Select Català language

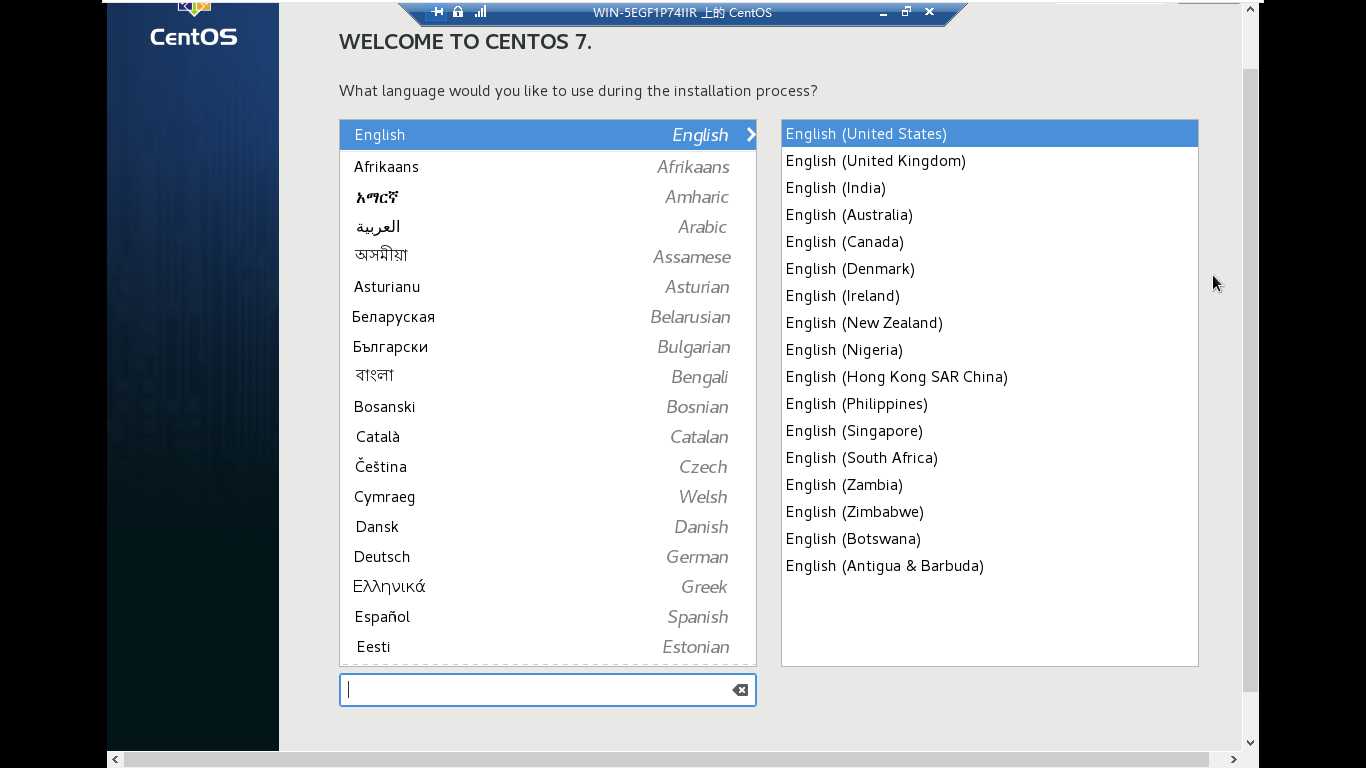[548, 437]
